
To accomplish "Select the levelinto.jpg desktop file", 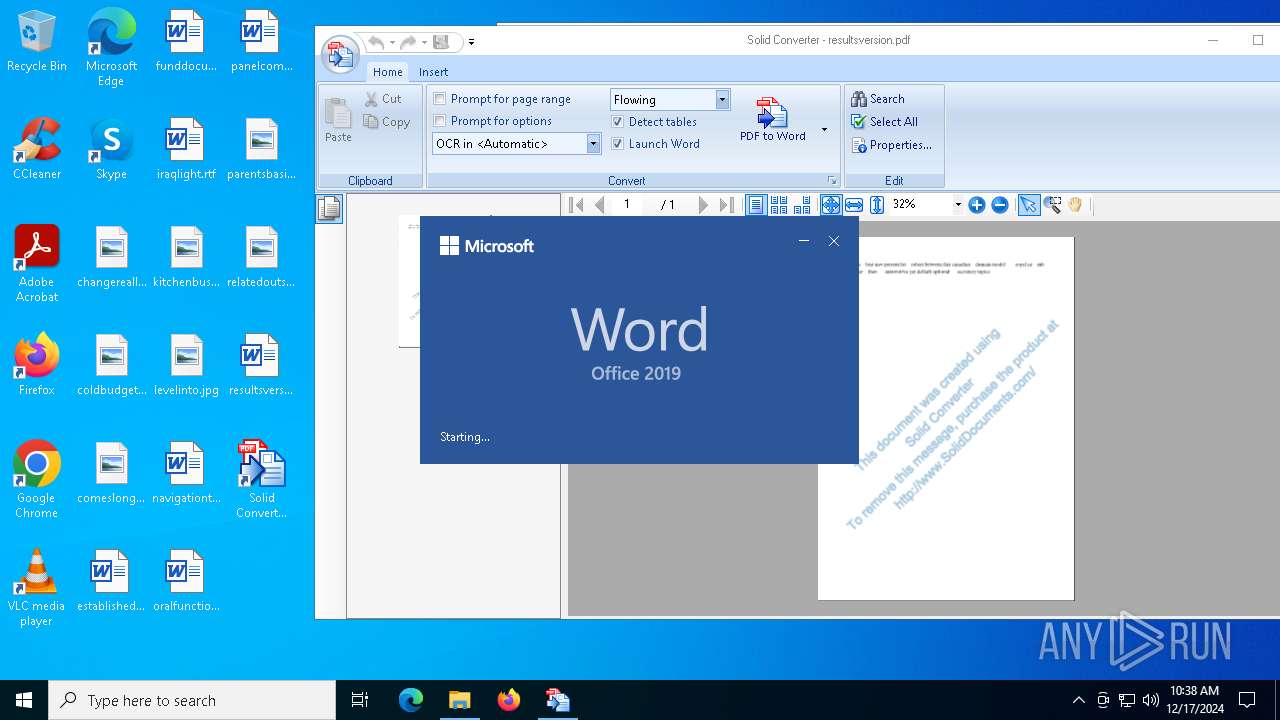I will 186,365.
